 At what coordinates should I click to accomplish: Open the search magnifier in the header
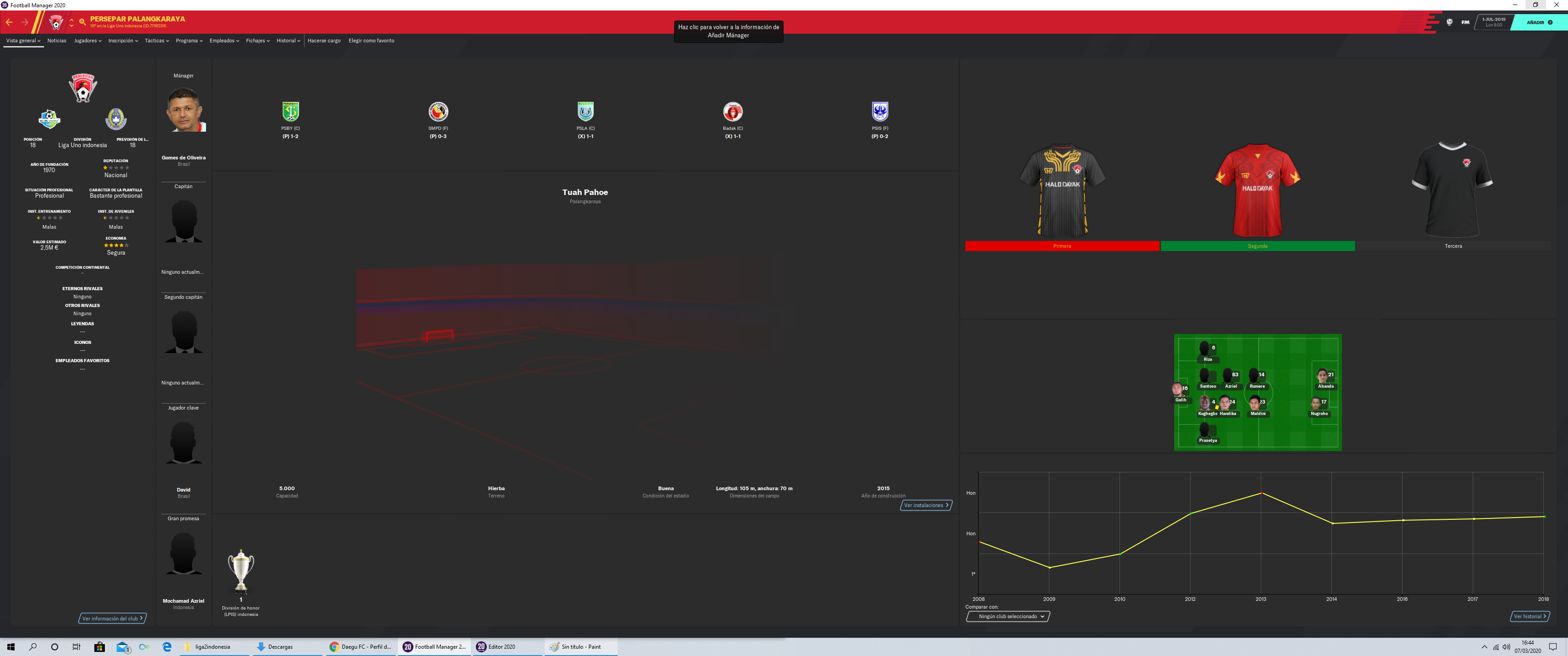(x=82, y=22)
